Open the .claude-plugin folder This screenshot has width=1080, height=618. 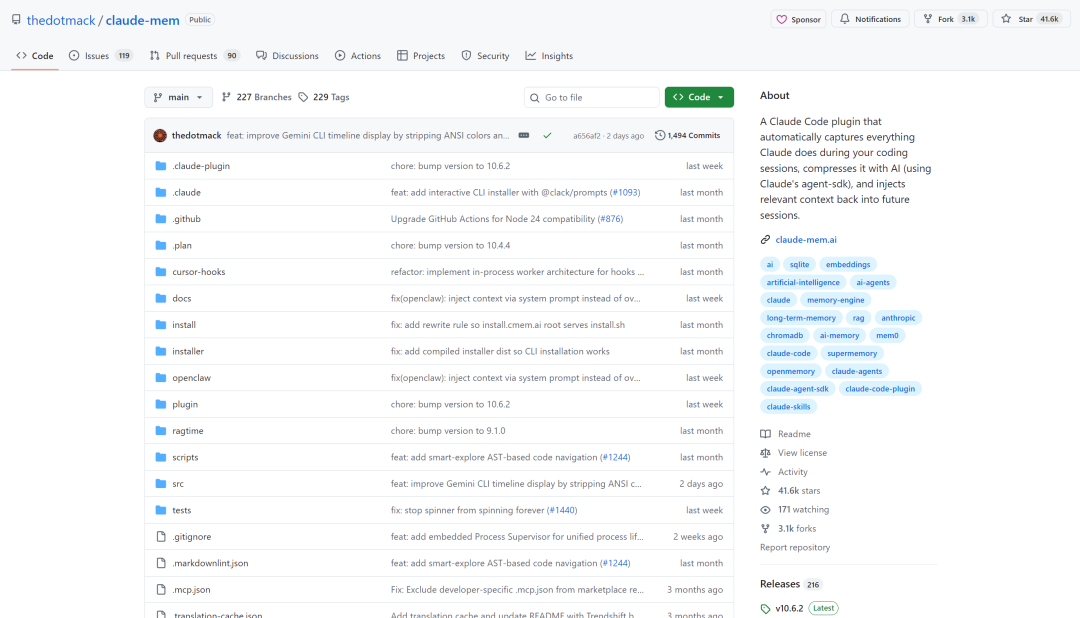click(x=201, y=166)
